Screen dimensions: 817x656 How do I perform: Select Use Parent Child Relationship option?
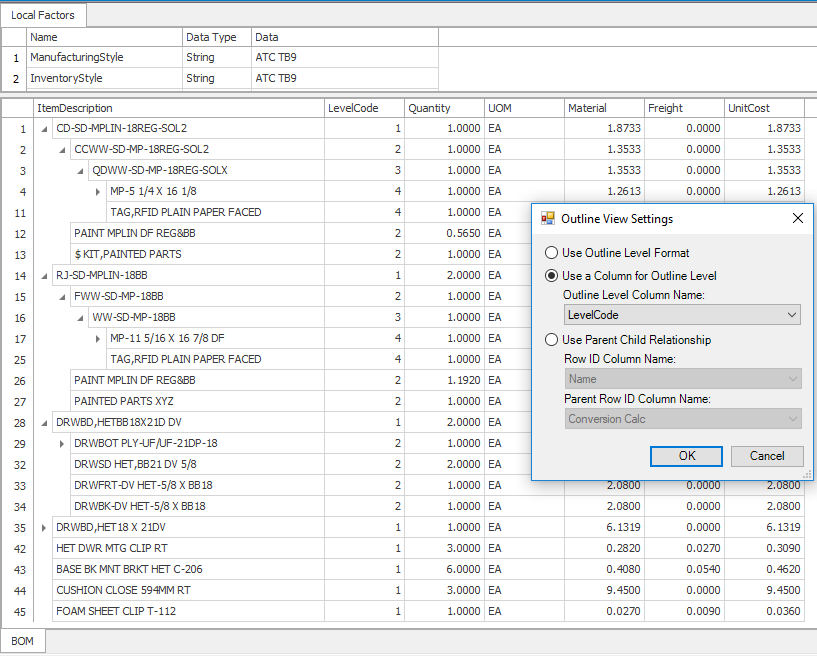point(551,340)
